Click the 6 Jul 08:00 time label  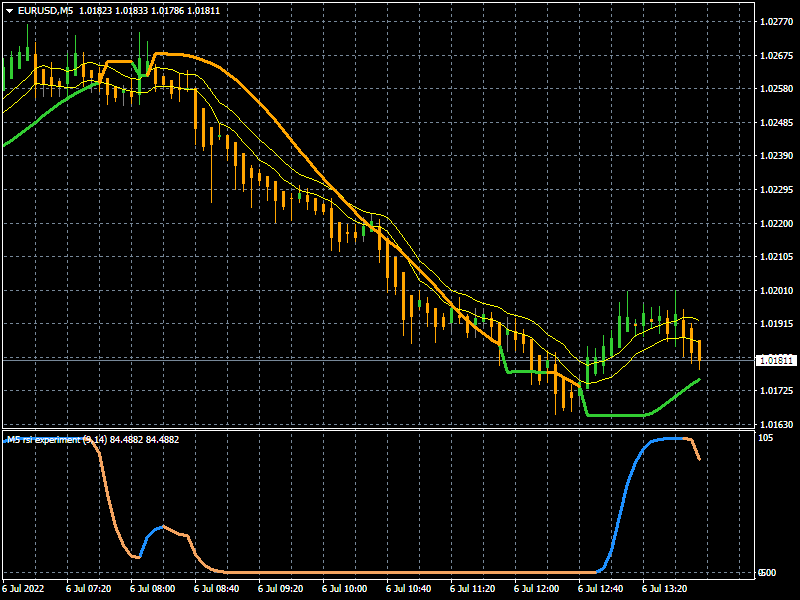[x=153, y=589]
